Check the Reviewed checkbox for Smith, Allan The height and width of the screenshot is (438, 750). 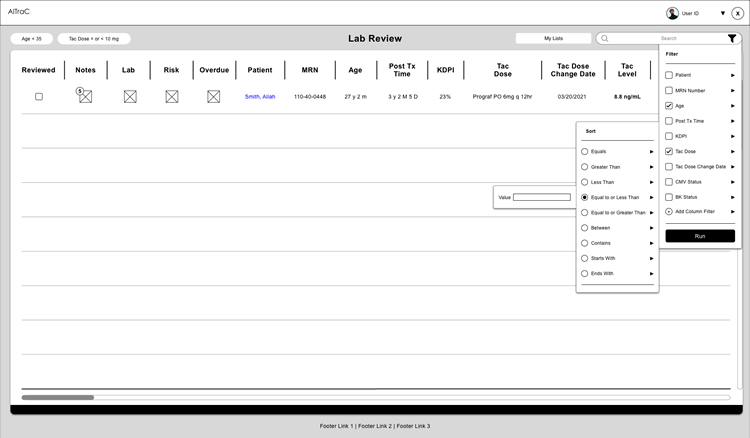coord(39,97)
